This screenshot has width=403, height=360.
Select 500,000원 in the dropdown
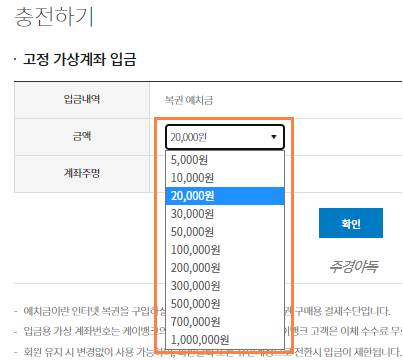(225, 304)
